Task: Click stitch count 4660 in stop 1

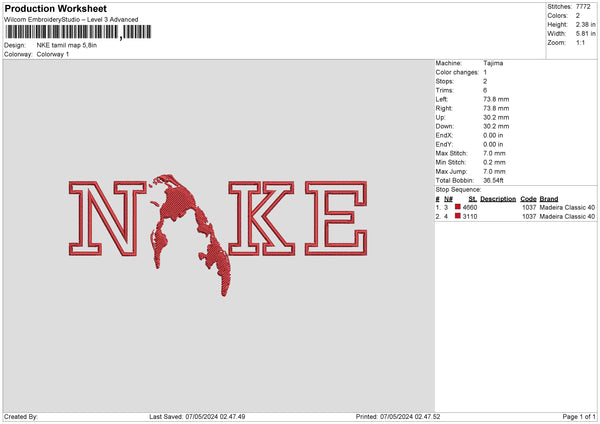Action: (x=470, y=207)
